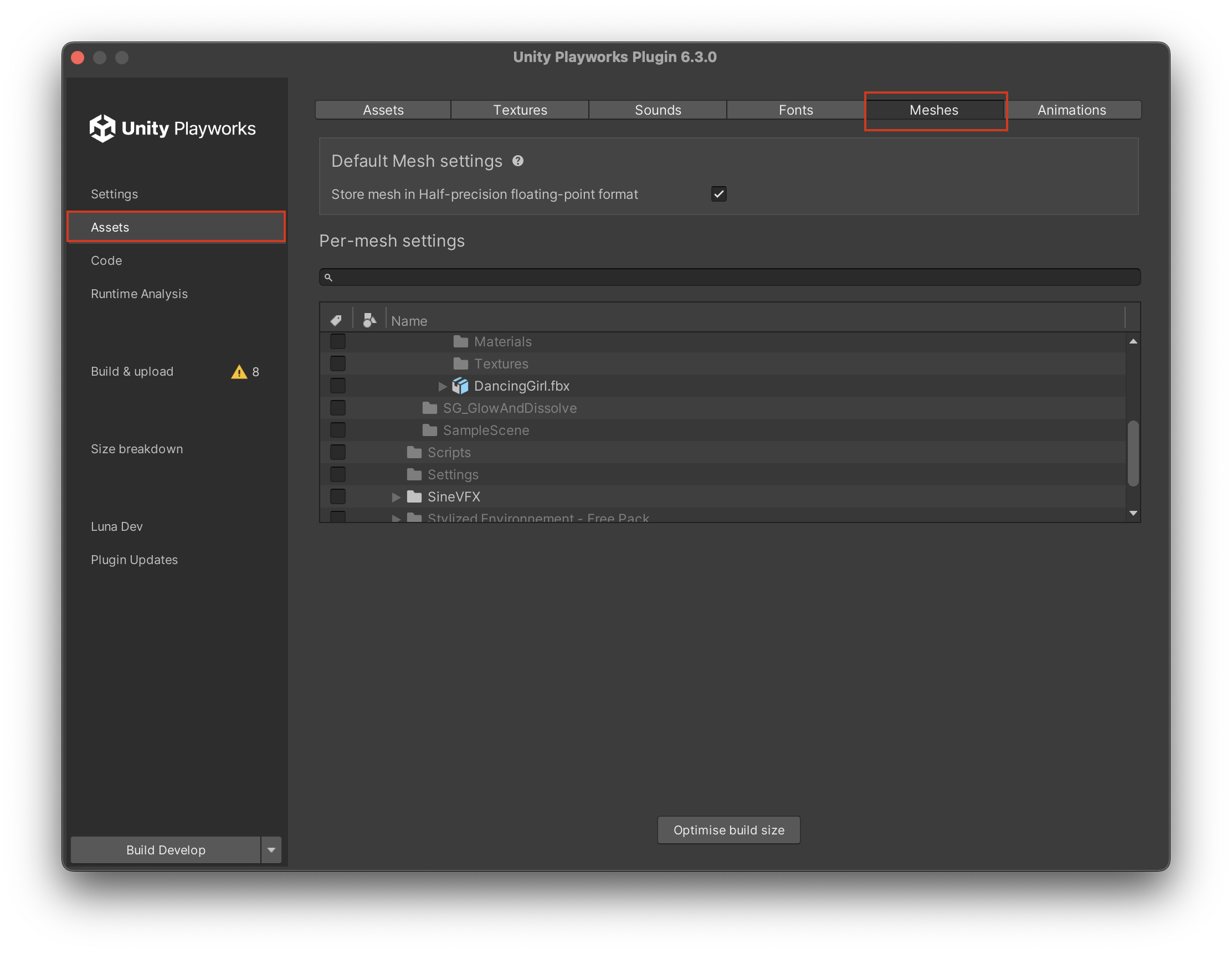Click the Textures folder icon in the tree
The image size is (1232, 953).
point(461,363)
